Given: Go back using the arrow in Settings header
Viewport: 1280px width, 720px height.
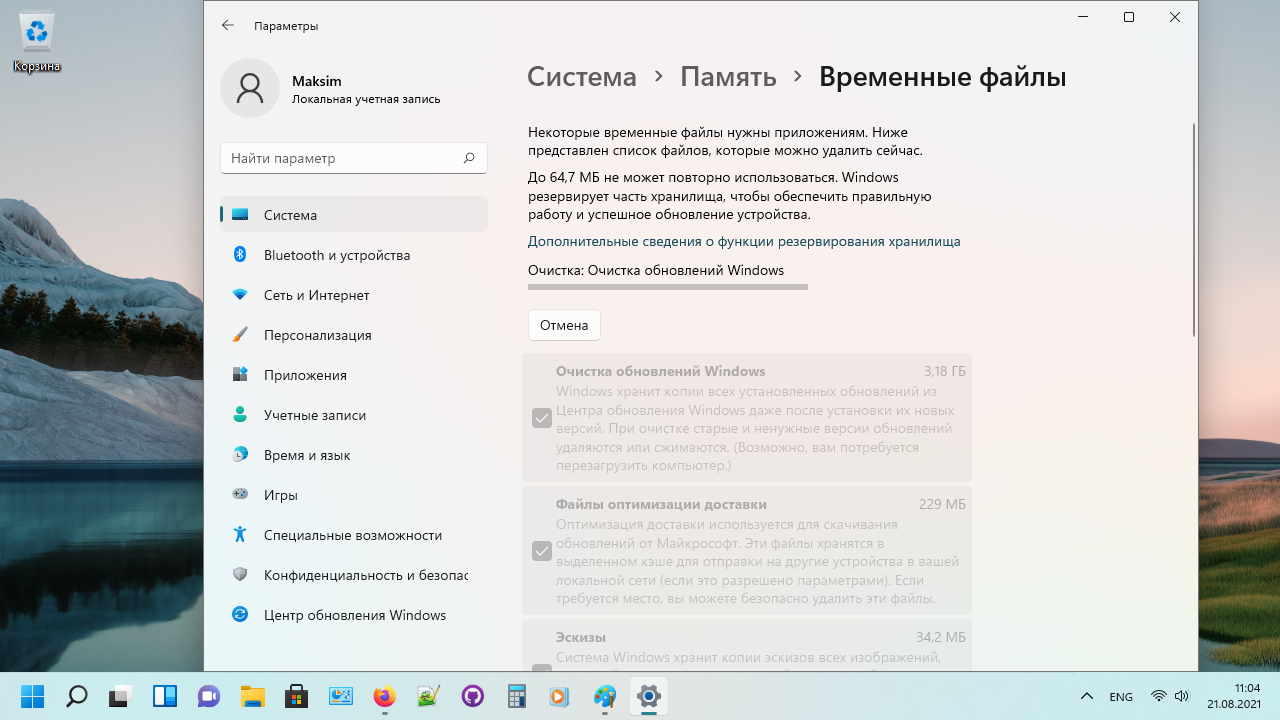Looking at the screenshot, I should (228, 25).
